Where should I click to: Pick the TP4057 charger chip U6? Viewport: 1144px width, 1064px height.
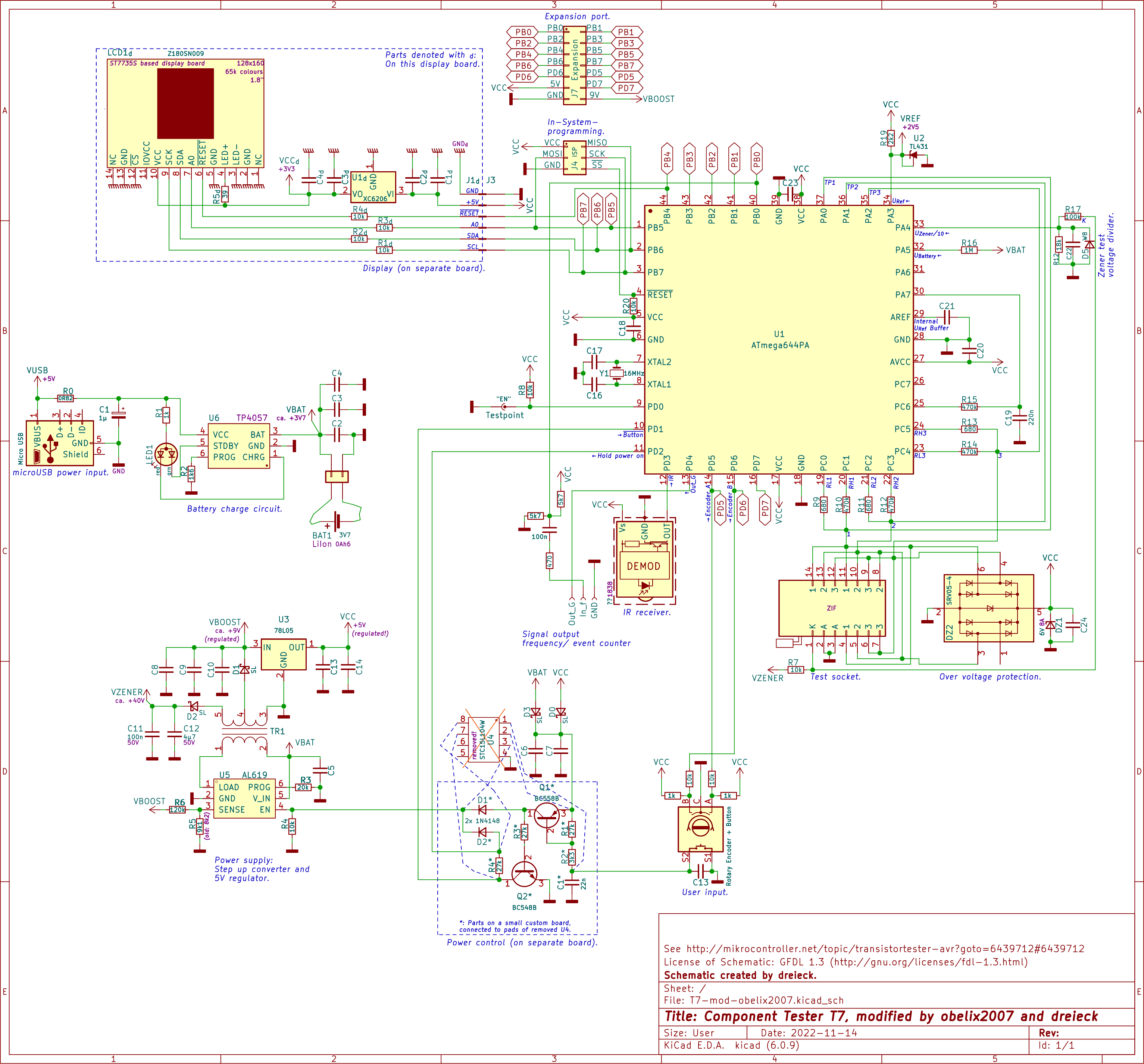(x=239, y=446)
